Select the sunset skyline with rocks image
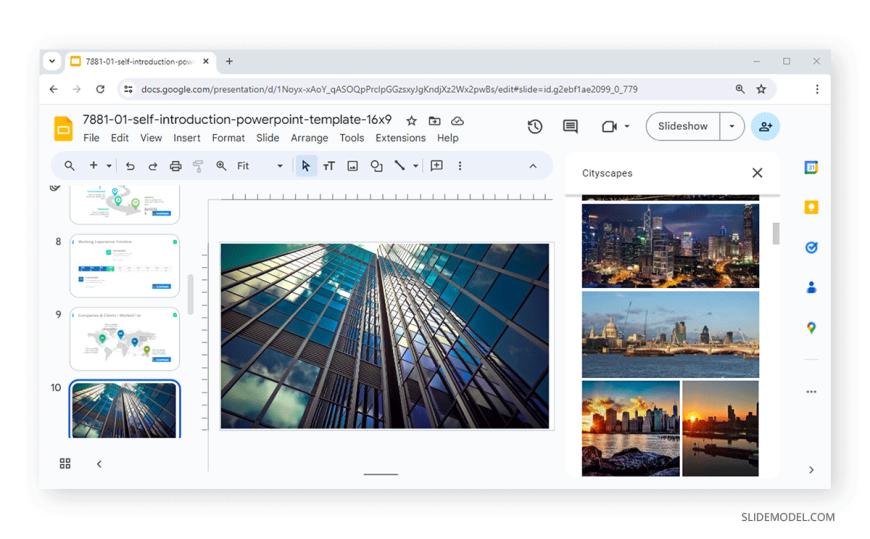870x539 pixels. click(630, 429)
